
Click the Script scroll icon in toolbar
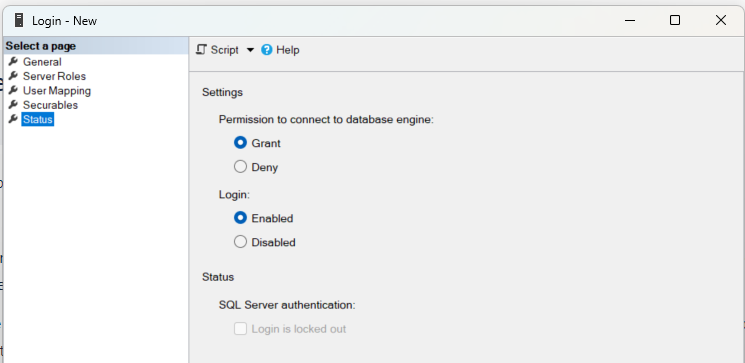(x=201, y=49)
